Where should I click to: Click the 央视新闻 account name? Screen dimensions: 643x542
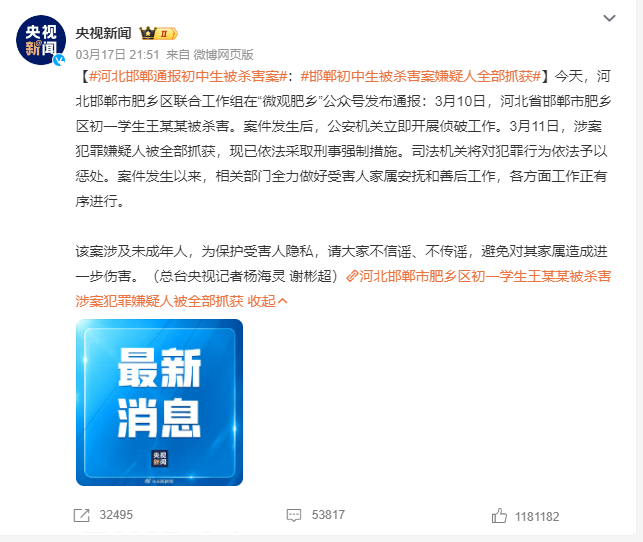click(x=103, y=33)
